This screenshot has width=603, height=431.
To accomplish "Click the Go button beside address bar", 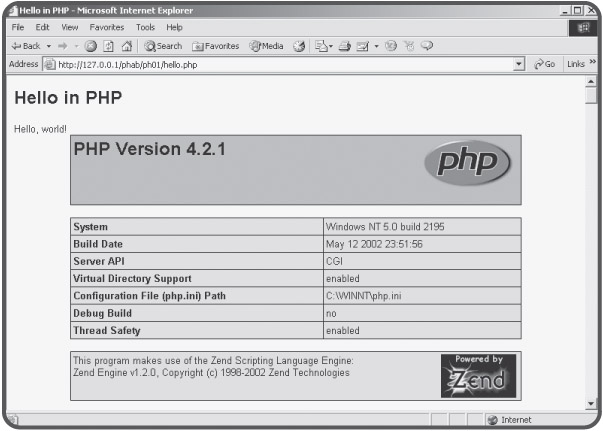I will pos(543,64).
